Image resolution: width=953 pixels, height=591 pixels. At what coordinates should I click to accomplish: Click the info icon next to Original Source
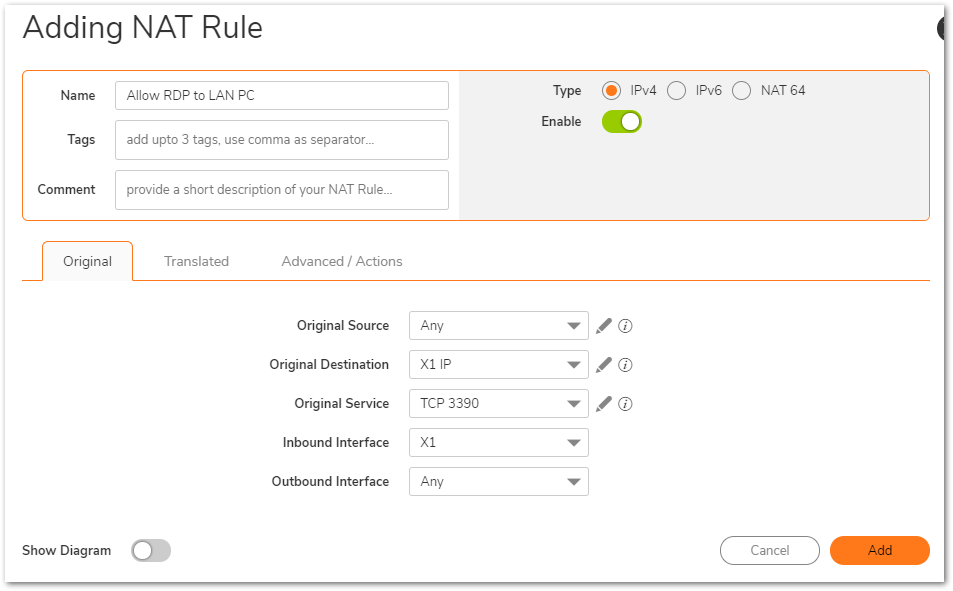pyautogui.click(x=626, y=326)
